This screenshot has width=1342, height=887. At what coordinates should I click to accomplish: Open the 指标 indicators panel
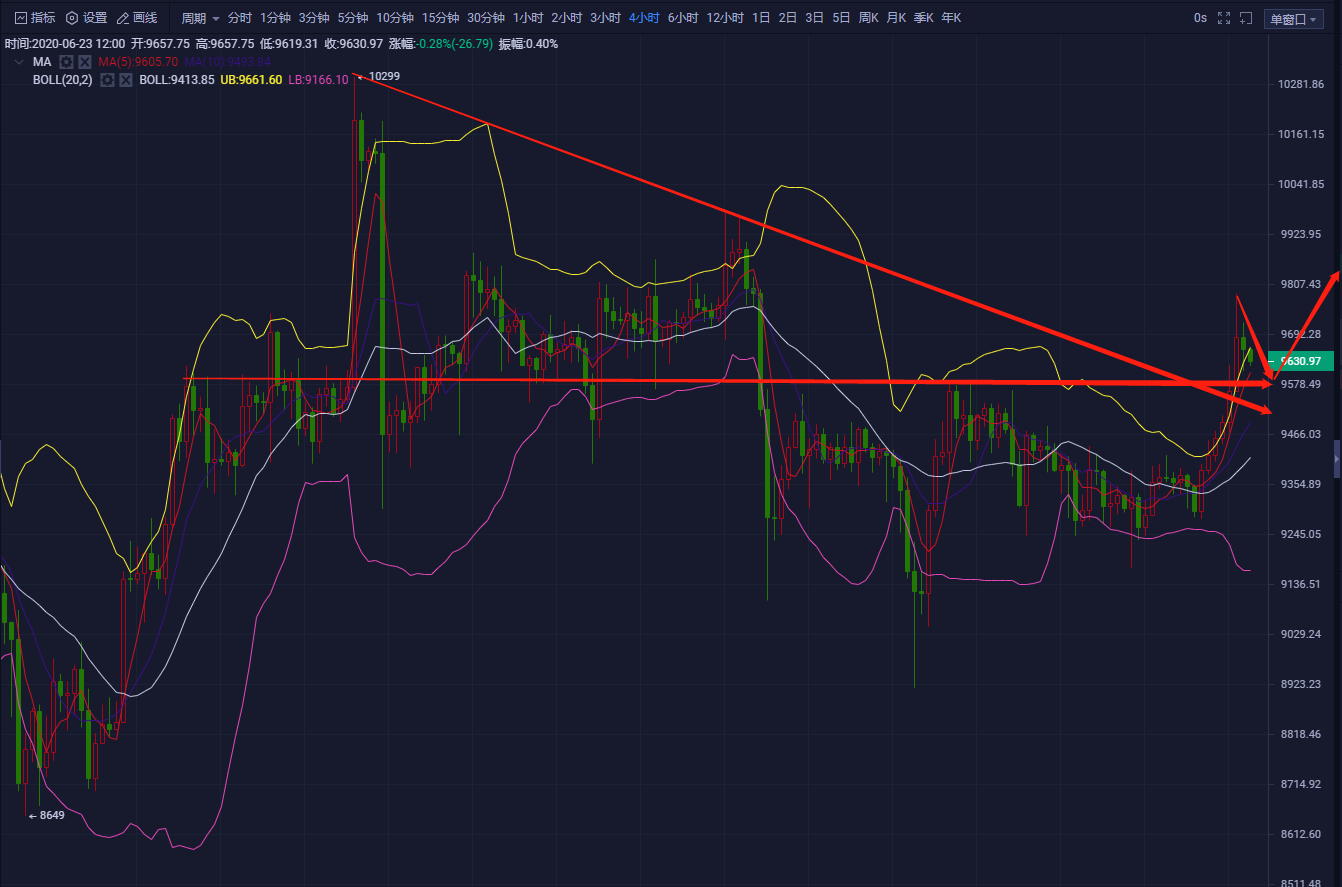pyautogui.click(x=35, y=18)
